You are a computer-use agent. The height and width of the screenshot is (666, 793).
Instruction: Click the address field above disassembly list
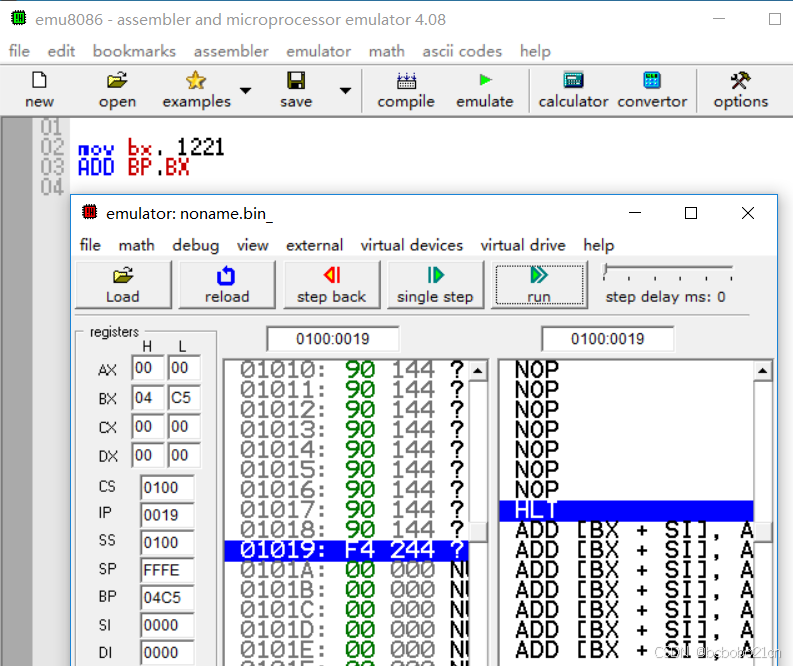(607, 339)
